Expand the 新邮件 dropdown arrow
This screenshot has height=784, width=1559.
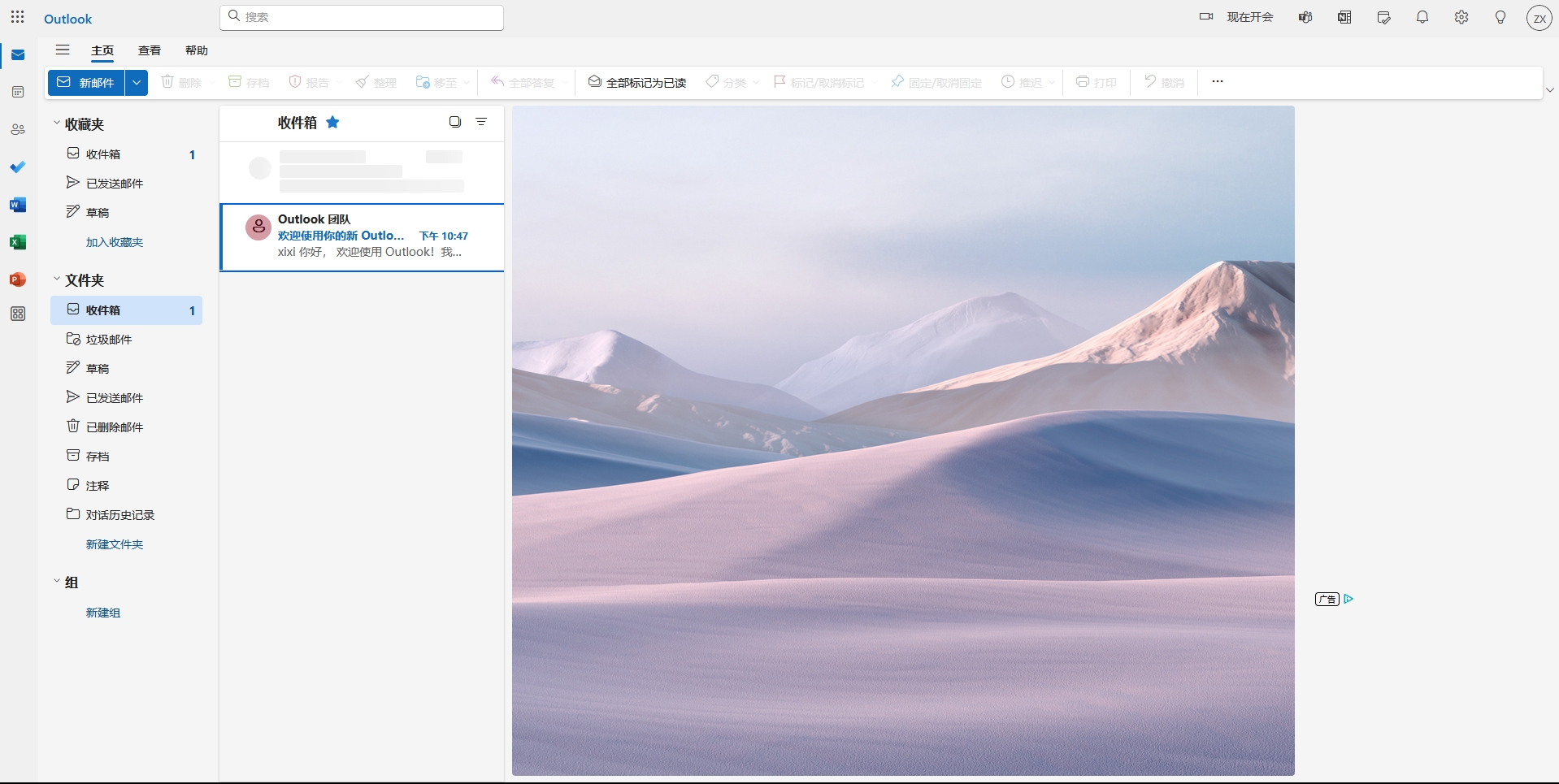pyautogui.click(x=137, y=83)
